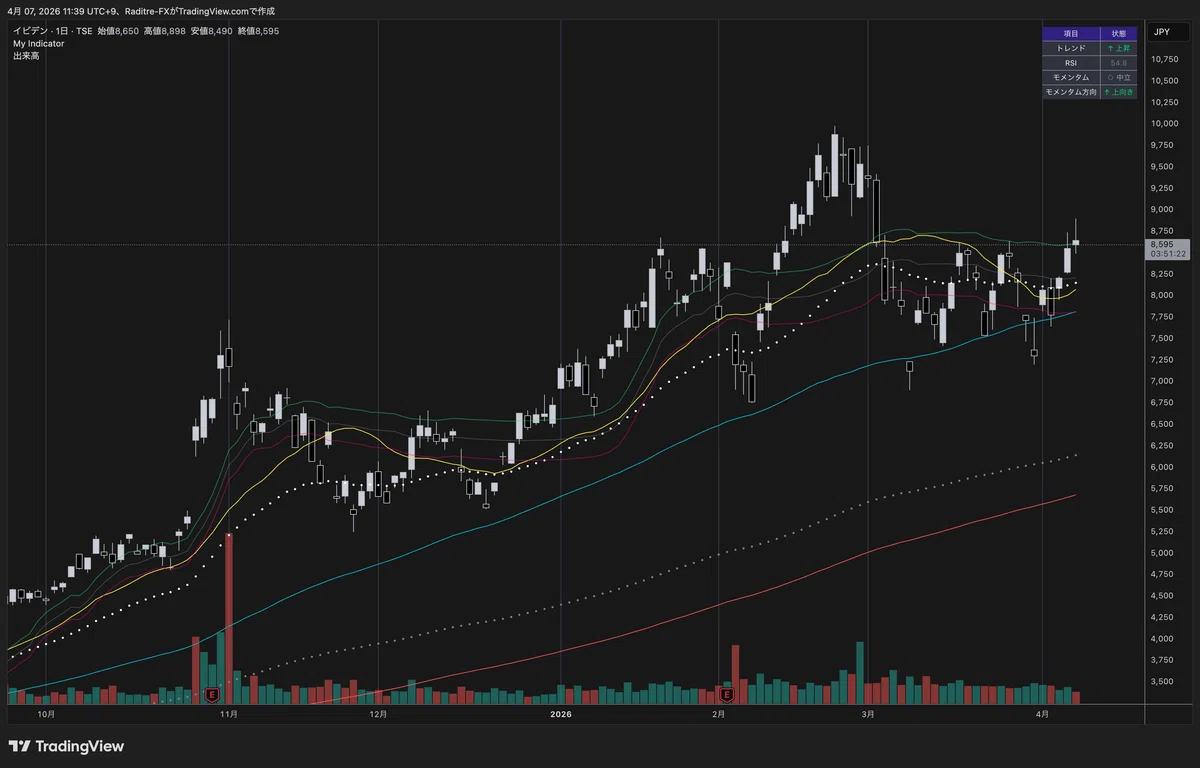Image resolution: width=1200 pixels, height=768 pixels.
Task: Click the トレンド row label
Action: (1070, 48)
